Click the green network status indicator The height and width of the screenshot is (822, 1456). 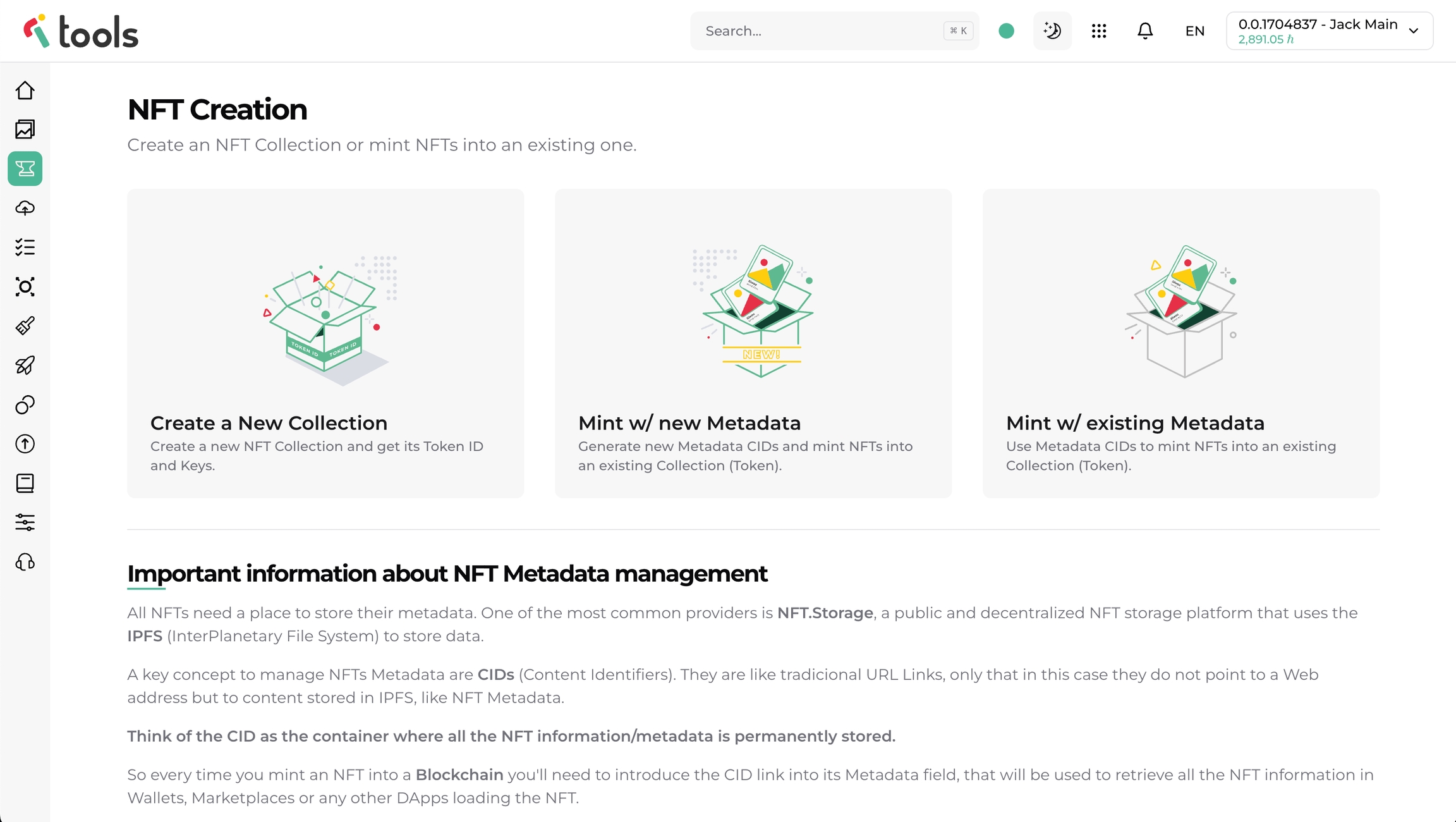tap(1007, 31)
